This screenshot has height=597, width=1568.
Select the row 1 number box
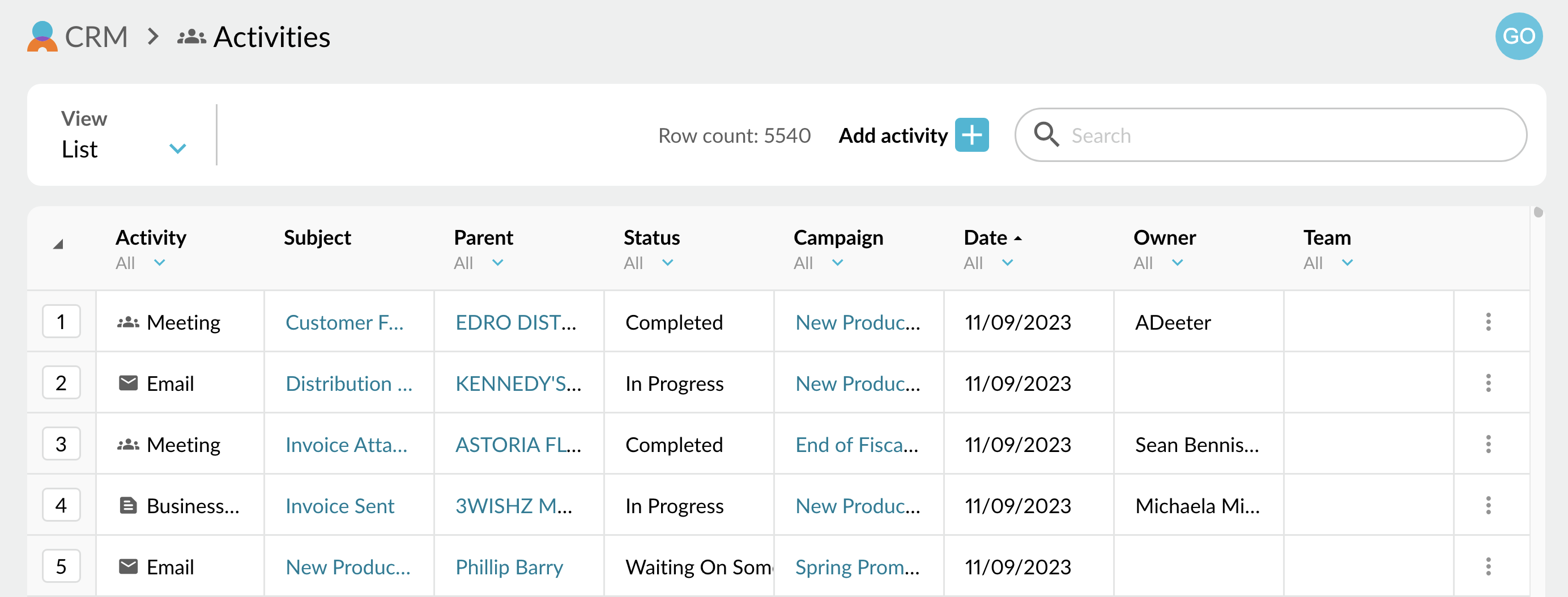click(62, 322)
